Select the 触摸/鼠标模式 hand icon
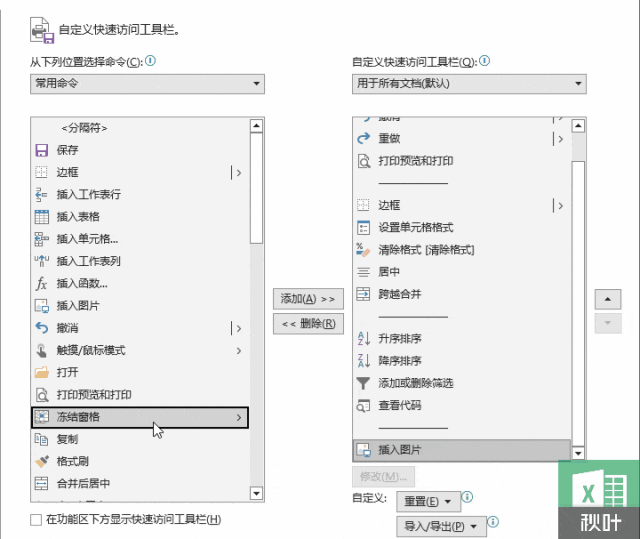The height and width of the screenshot is (539, 640). (x=42, y=350)
